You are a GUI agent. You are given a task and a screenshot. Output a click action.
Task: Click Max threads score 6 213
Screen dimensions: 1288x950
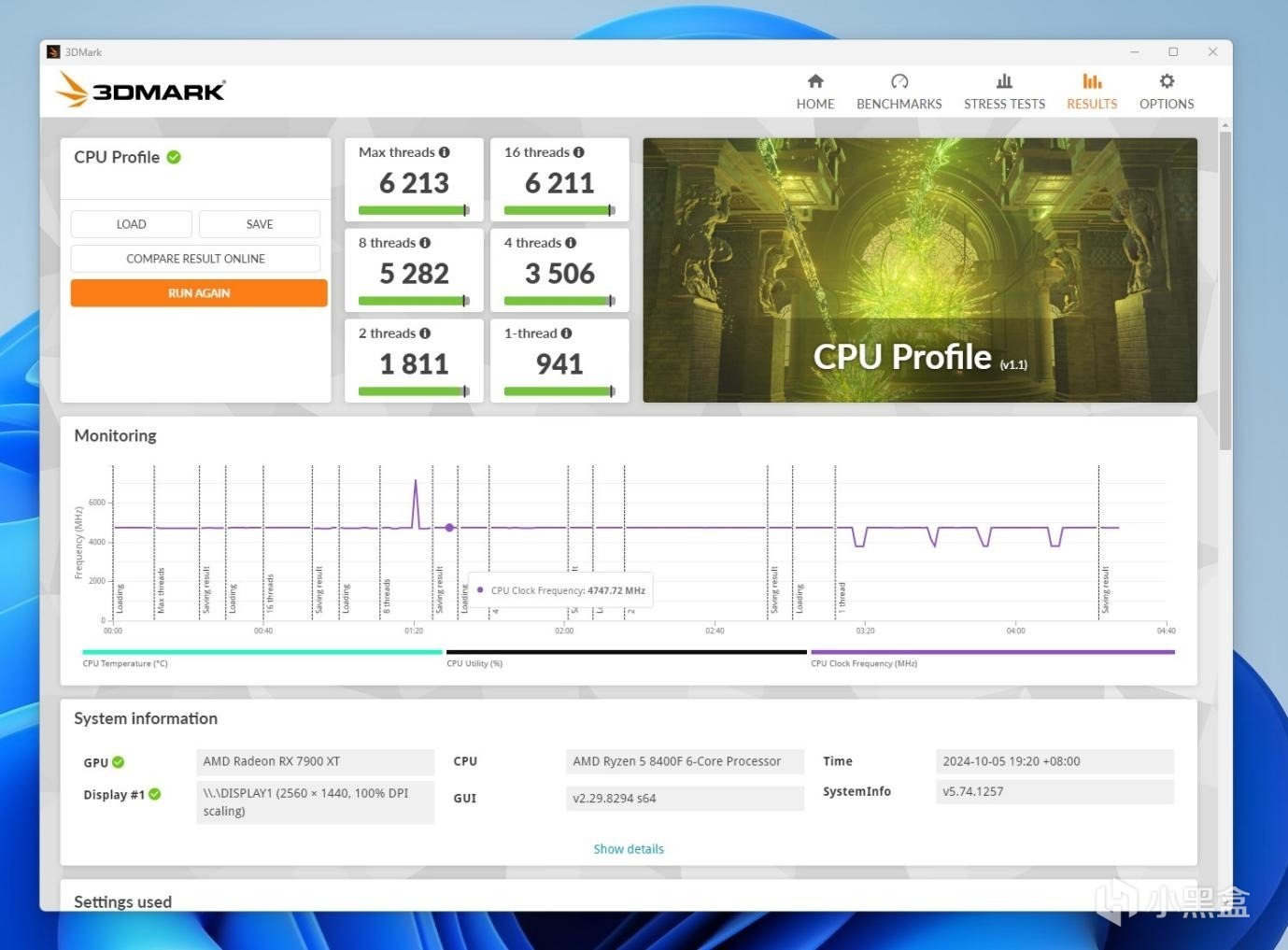[x=414, y=183]
